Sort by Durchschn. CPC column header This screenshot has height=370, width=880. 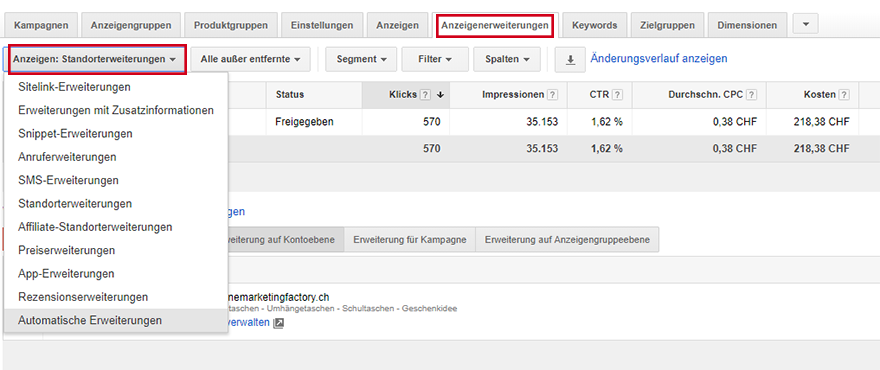point(699,95)
